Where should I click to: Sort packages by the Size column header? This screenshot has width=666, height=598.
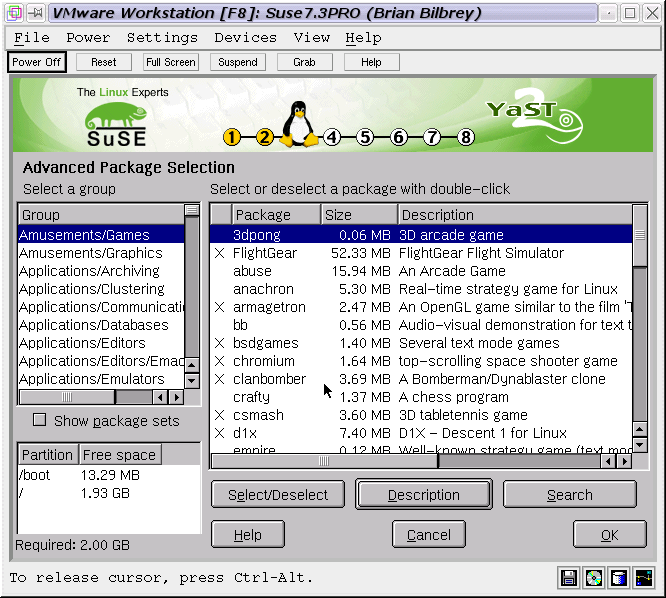pyautogui.click(x=359, y=215)
